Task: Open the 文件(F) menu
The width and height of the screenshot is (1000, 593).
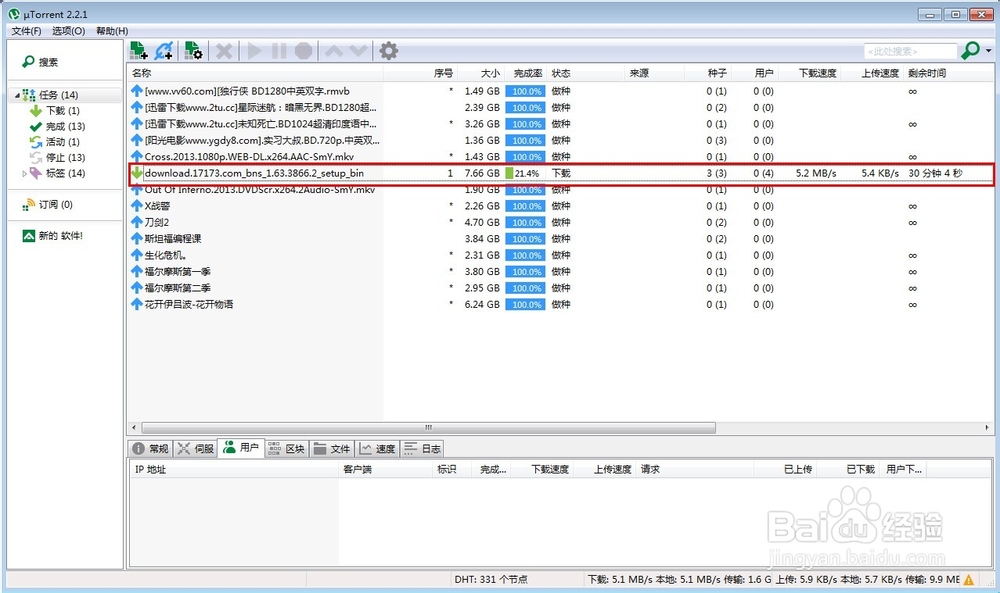Action: (x=26, y=31)
